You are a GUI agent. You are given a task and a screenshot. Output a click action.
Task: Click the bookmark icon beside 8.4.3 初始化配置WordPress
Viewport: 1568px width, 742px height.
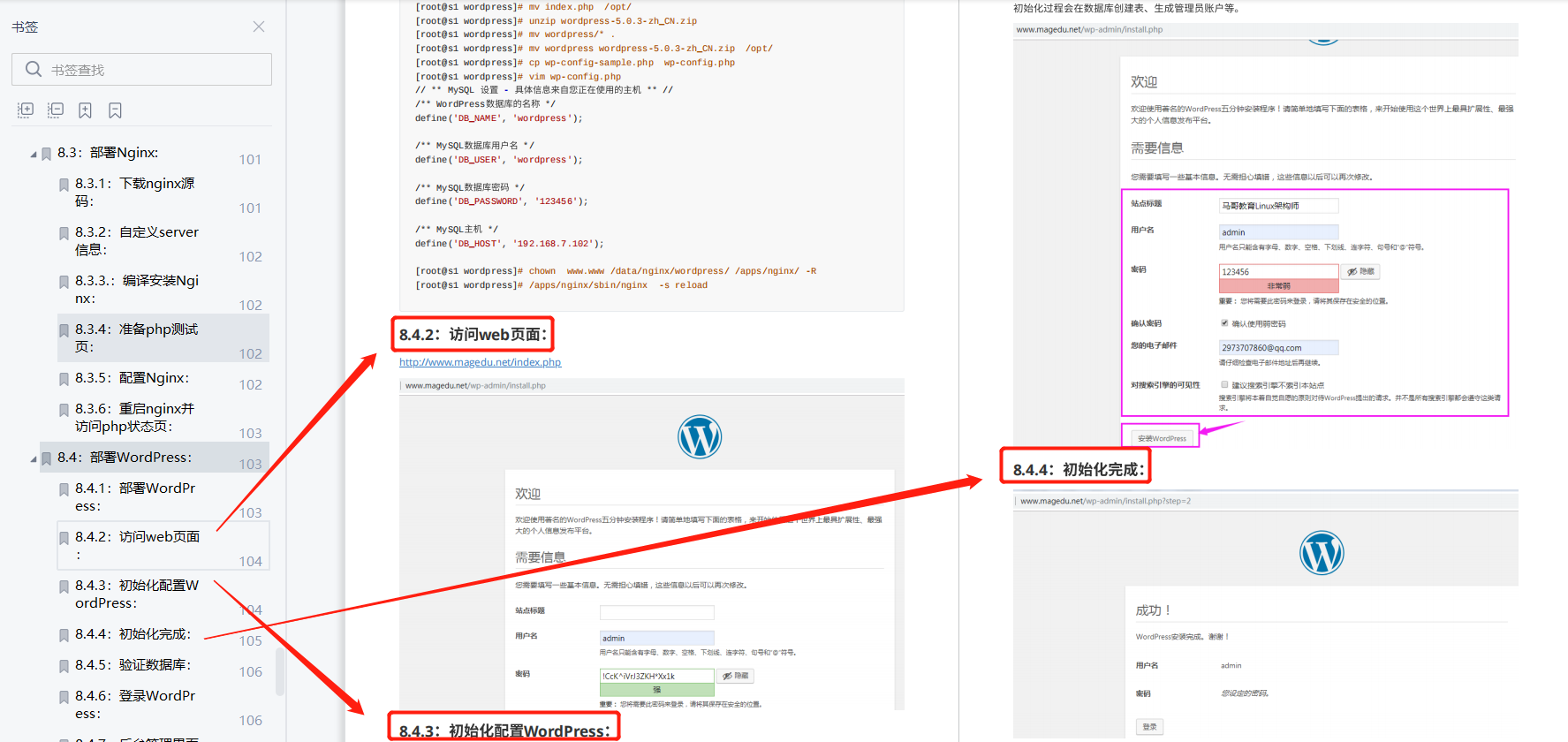point(64,587)
